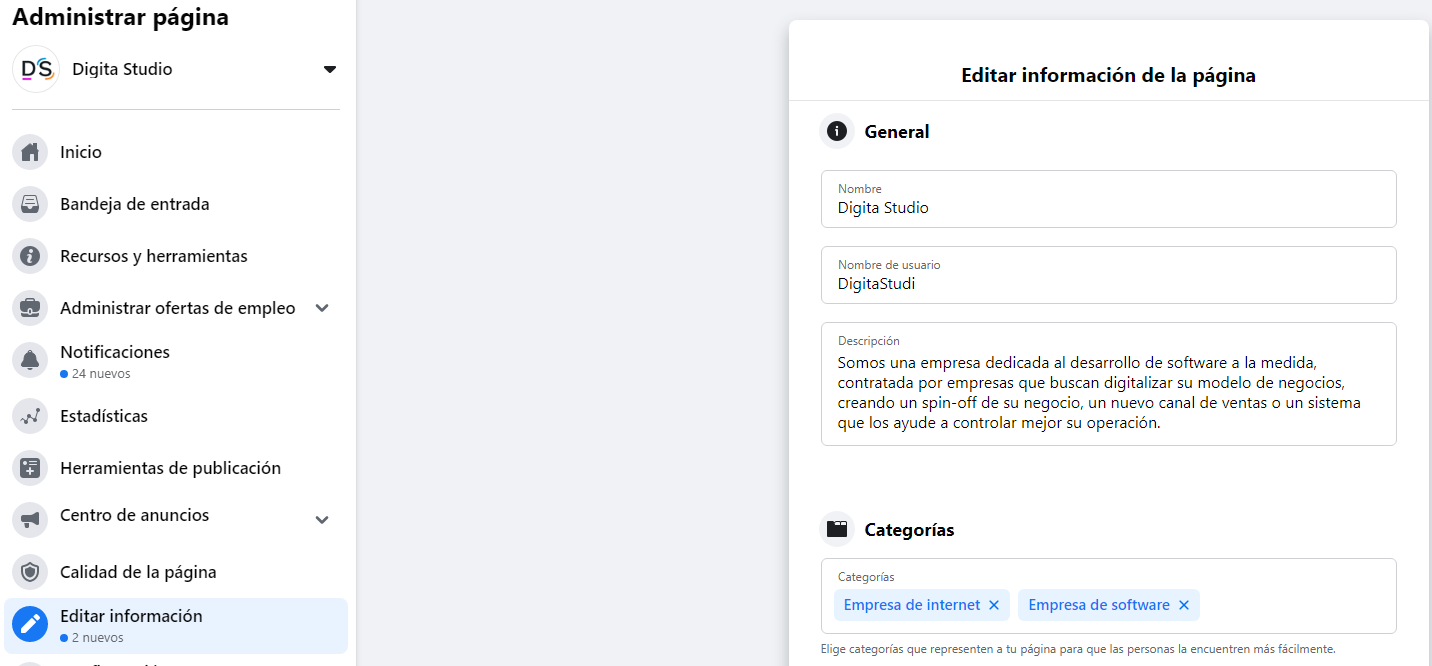
Task: Click the 'Elige categorías que representen' help text
Action: pyautogui.click(x=1078, y=649)
